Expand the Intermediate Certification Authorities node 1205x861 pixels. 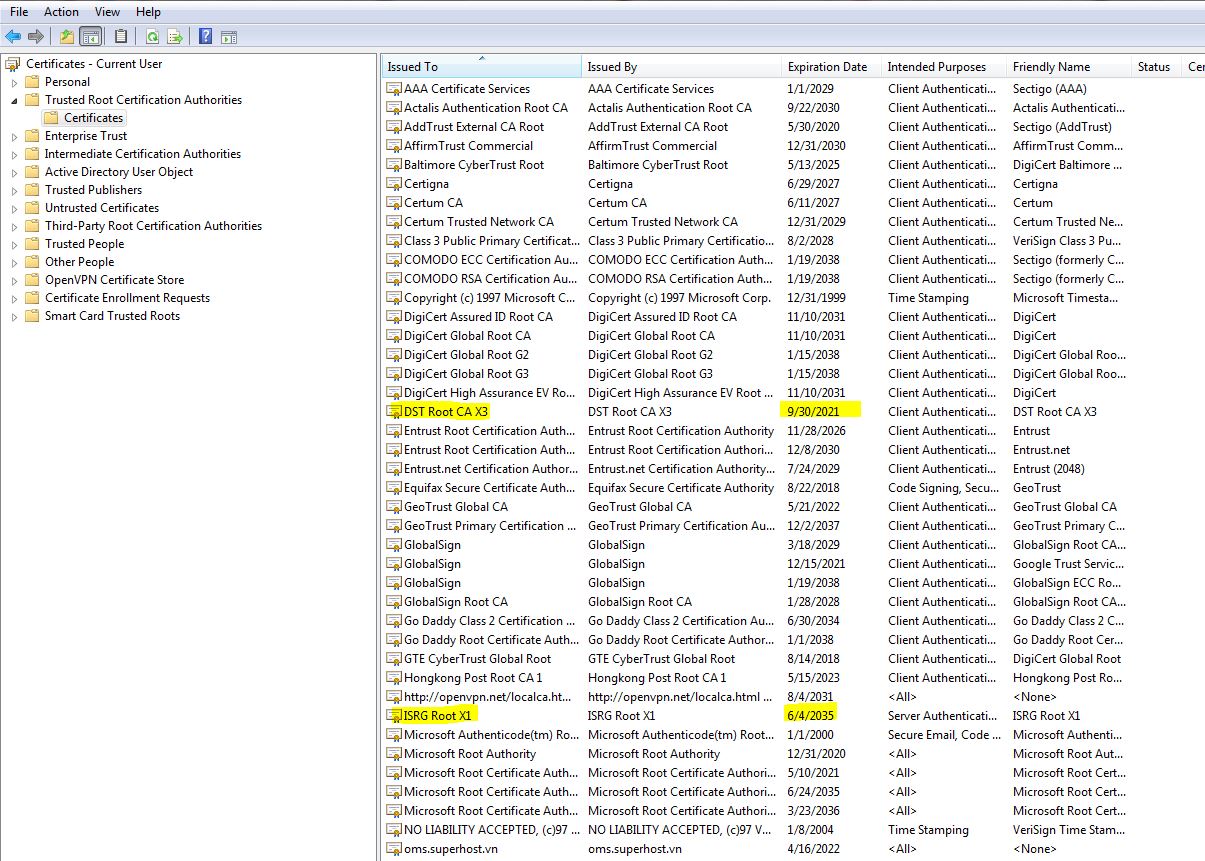(14, 154)
